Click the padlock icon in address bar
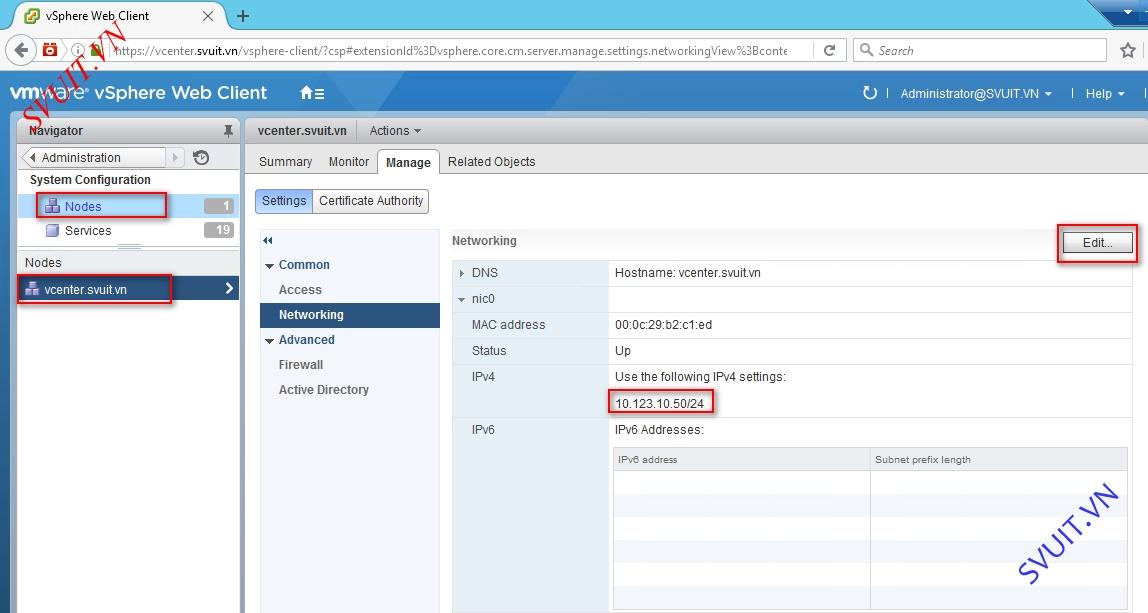 (x=96, y=51)
